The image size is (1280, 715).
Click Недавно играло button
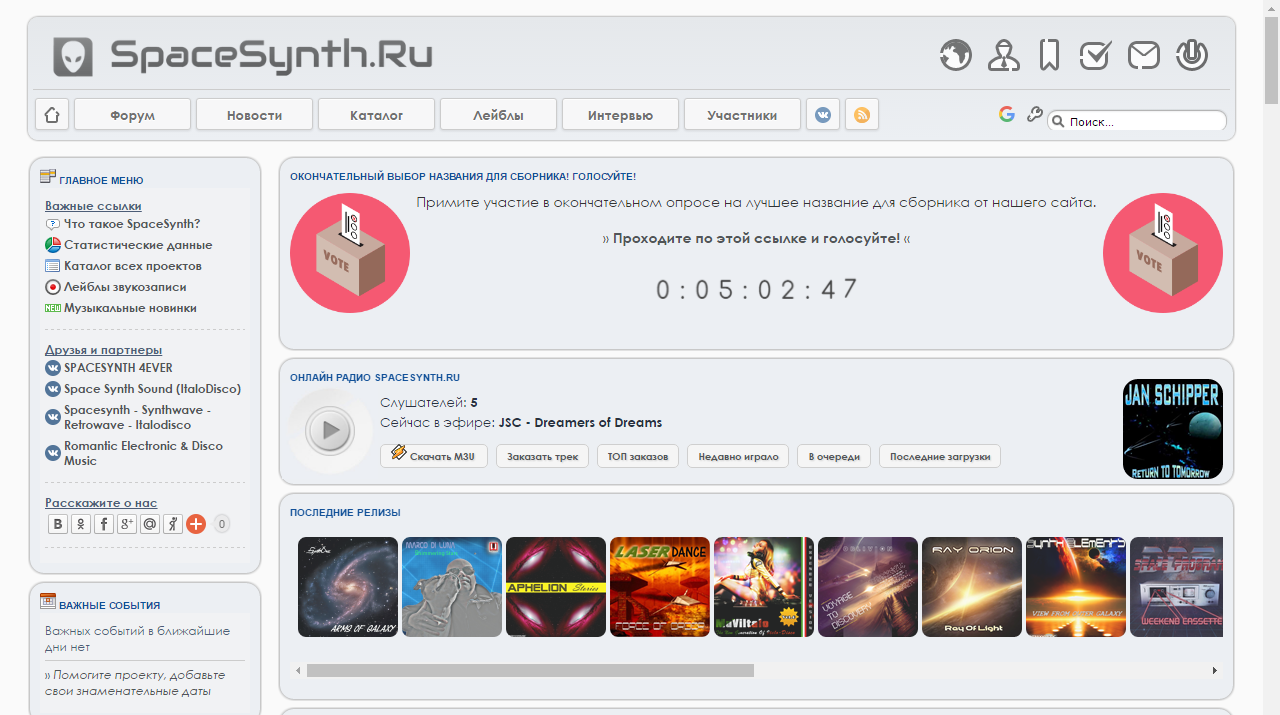point(738,456)
